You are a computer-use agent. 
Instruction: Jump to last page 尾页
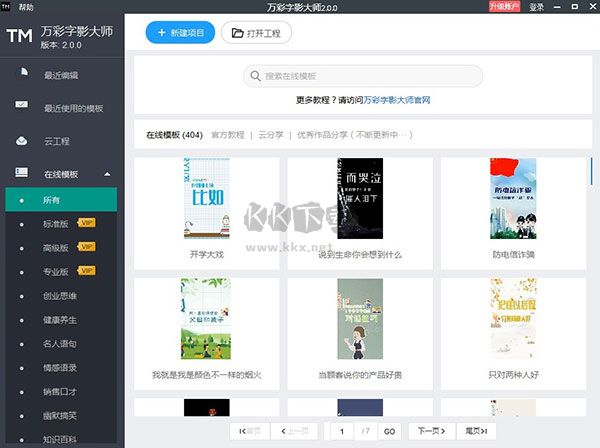[x=476, y=431]
